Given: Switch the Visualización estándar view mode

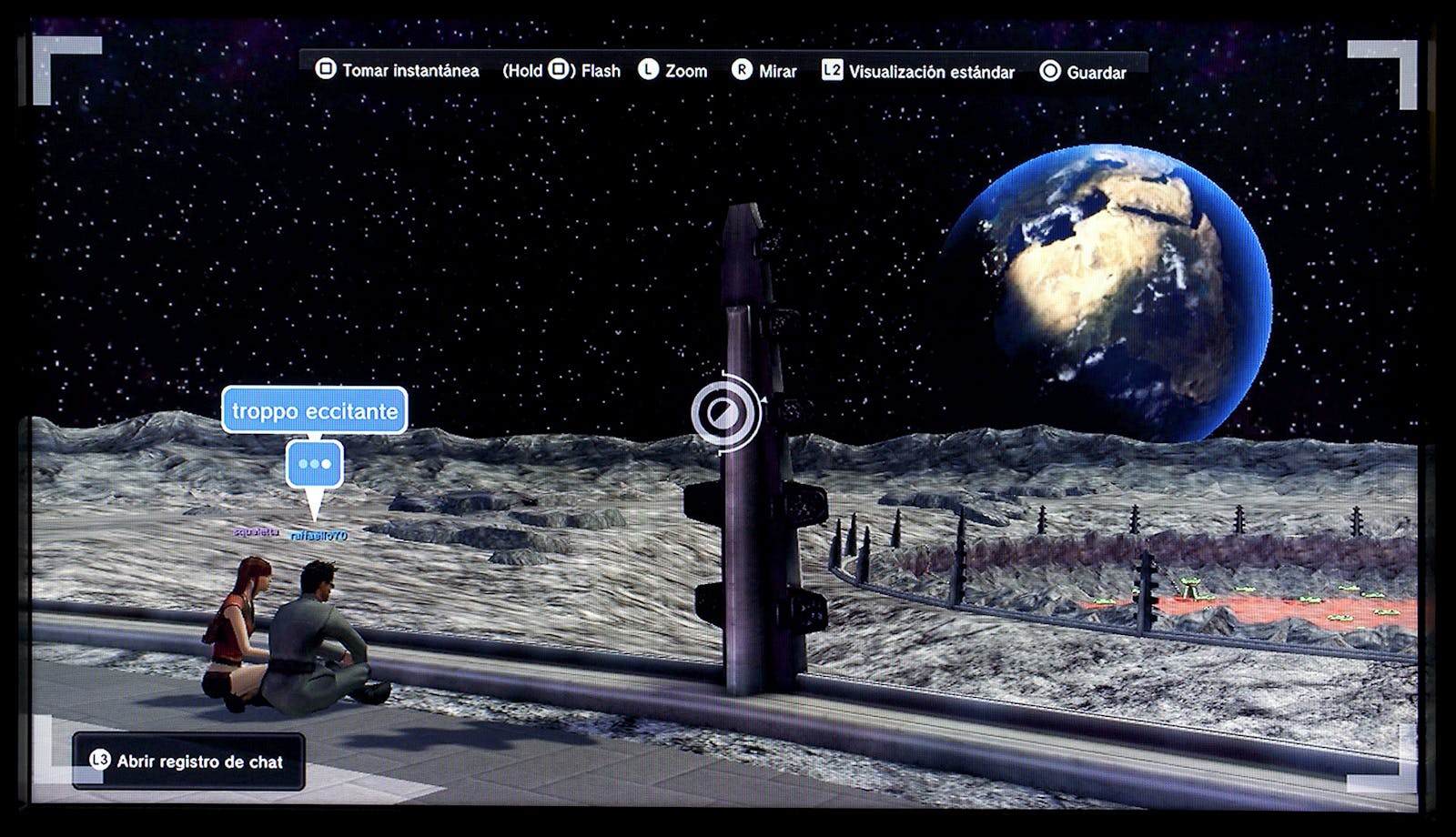Looking at the screenshot, I should click(x=931, y=72).
